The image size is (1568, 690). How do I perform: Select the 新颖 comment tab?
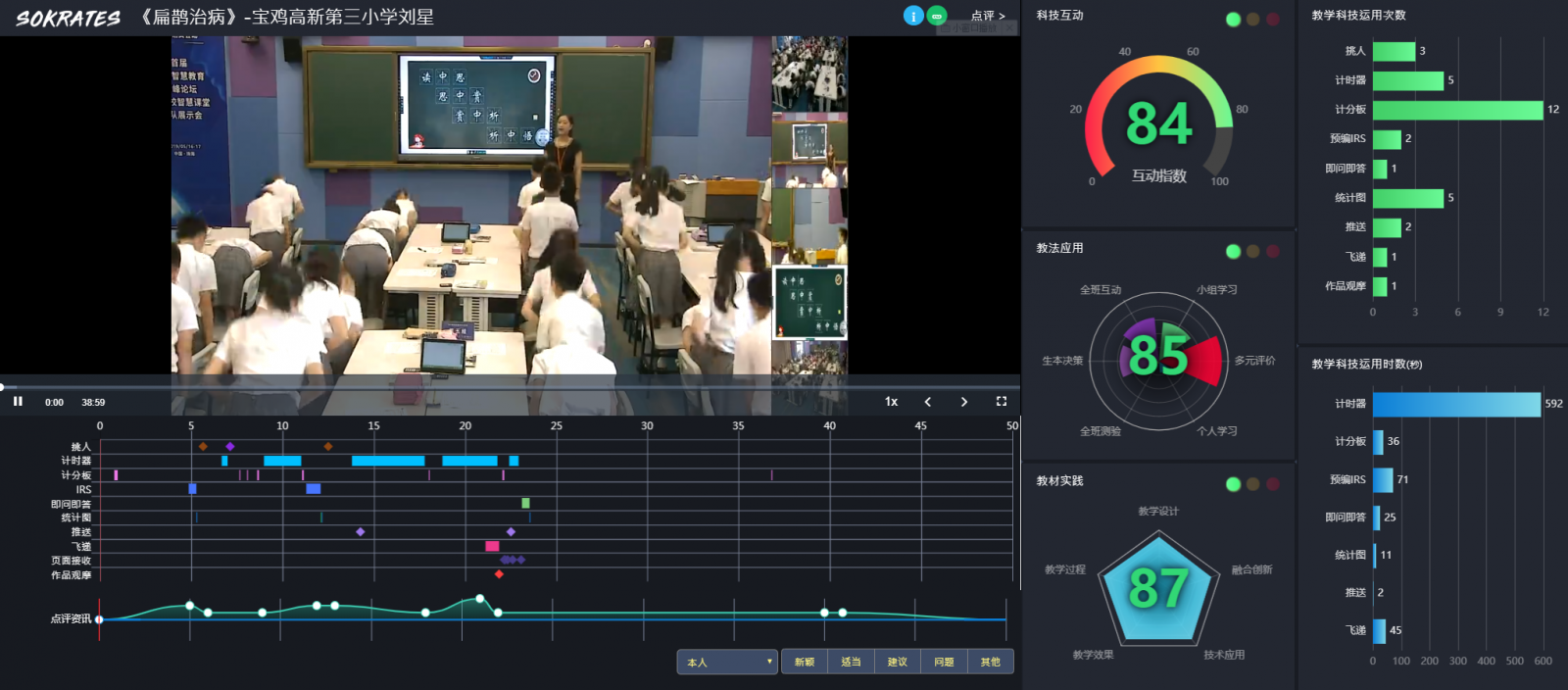[805, 663]
